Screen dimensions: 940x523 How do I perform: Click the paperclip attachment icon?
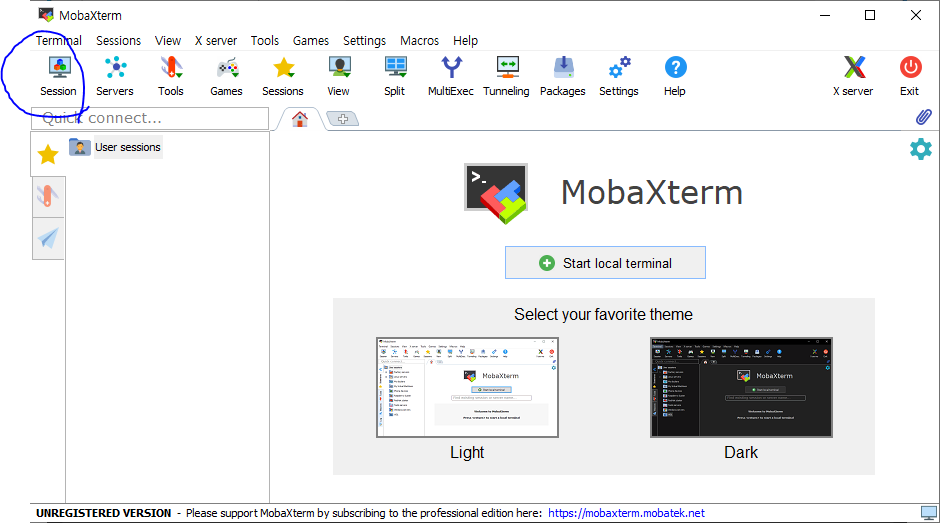[924, 117]
